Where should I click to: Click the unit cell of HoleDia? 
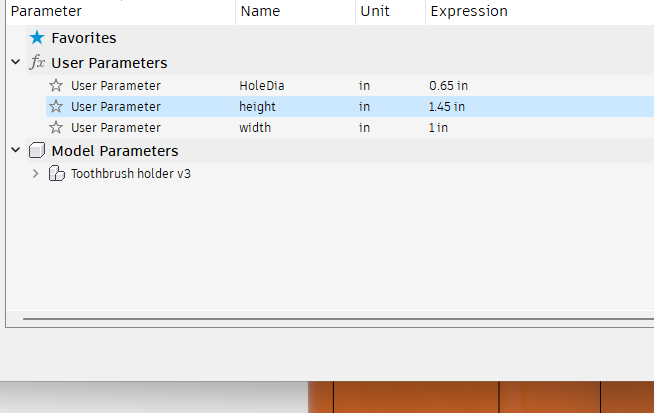pos(365,86)
